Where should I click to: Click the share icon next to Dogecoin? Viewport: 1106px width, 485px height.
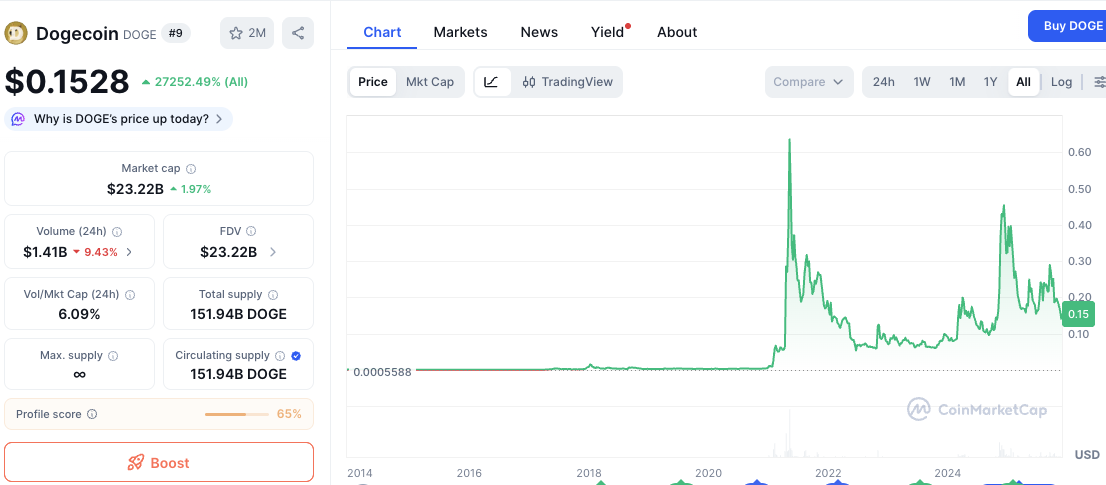[298, 33]
